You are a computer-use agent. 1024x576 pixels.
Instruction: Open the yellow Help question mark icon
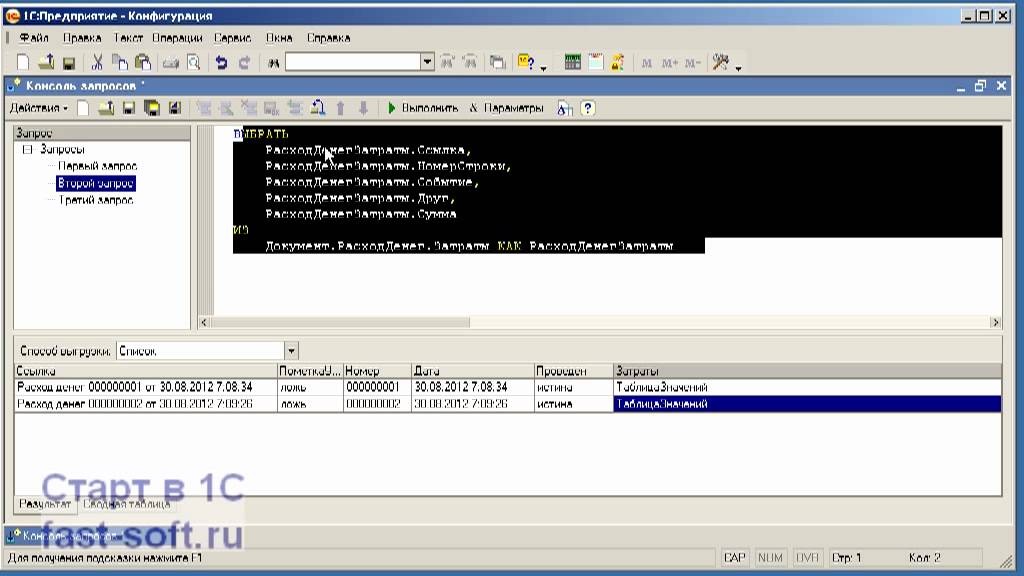(526, 63)
